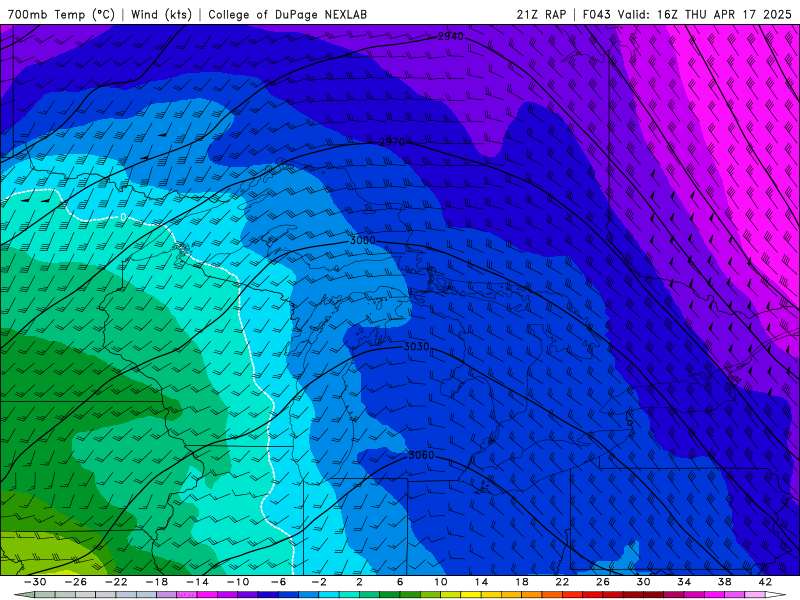The width and height of the screenshot is (800, 600).
Task: Click the -14 colorbar scale label
Action: (x=197, y=582)
